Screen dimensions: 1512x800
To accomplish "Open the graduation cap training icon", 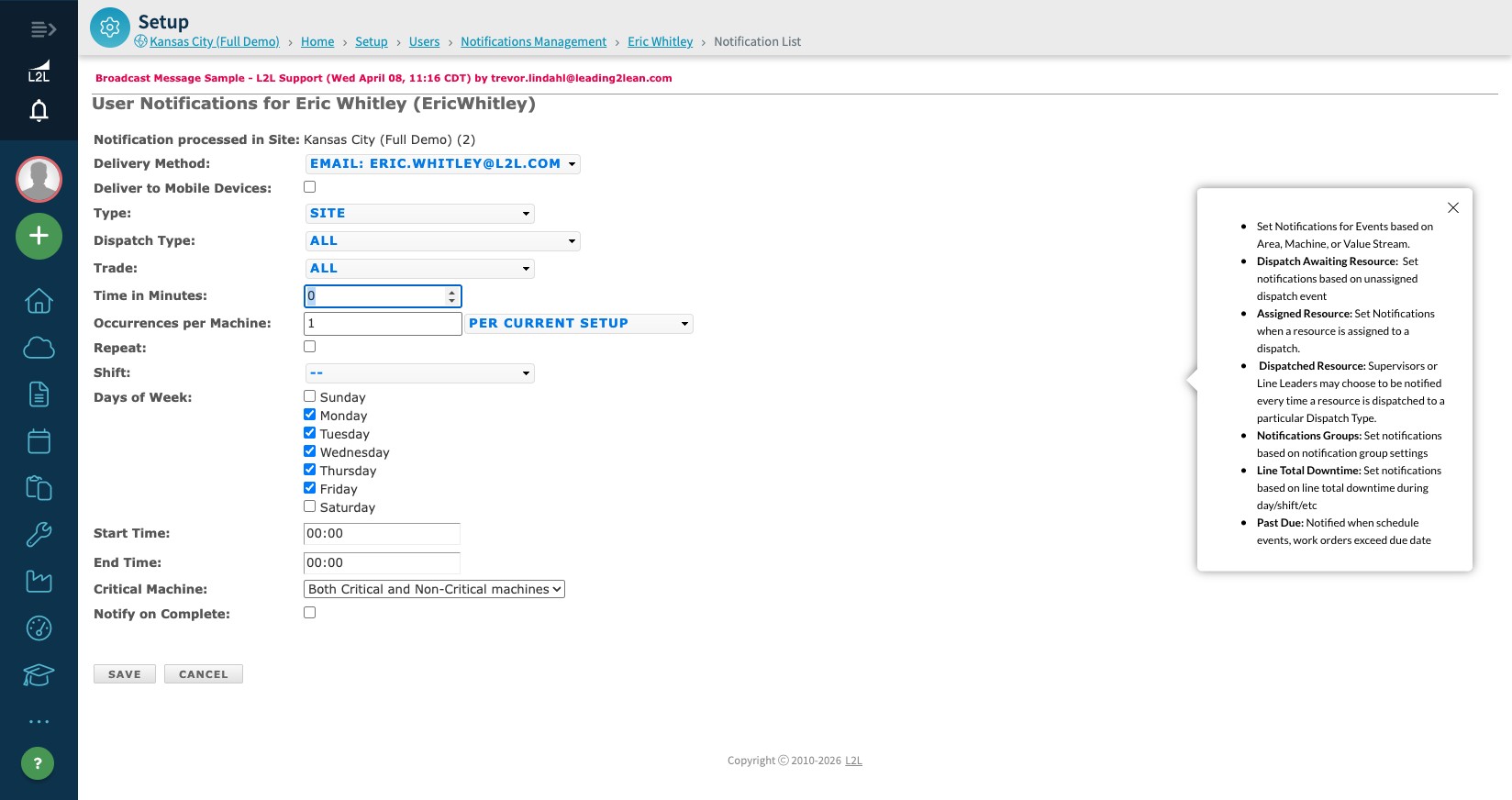I will [39, 675].
